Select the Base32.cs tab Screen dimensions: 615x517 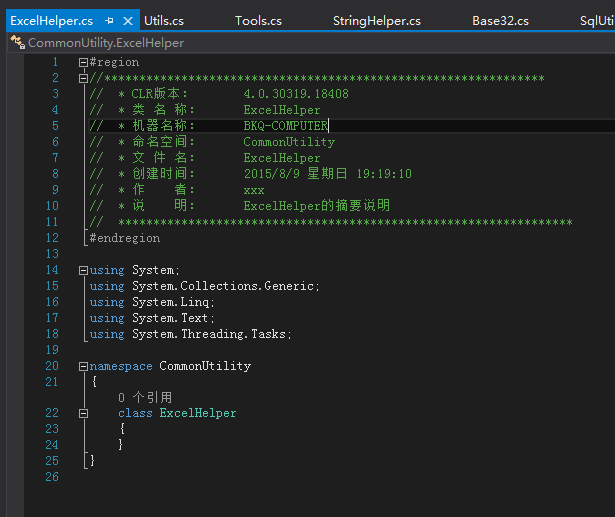pyautogui.click(x=500, y=20)
